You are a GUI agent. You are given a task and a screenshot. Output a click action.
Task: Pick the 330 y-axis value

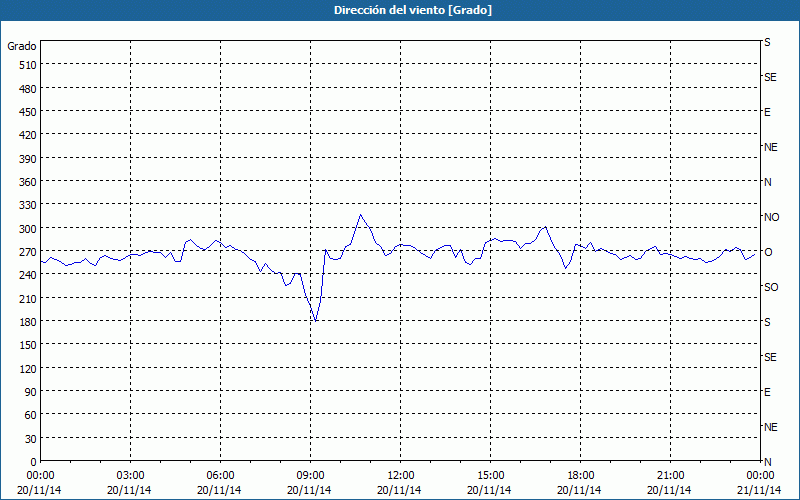[29, 205]
